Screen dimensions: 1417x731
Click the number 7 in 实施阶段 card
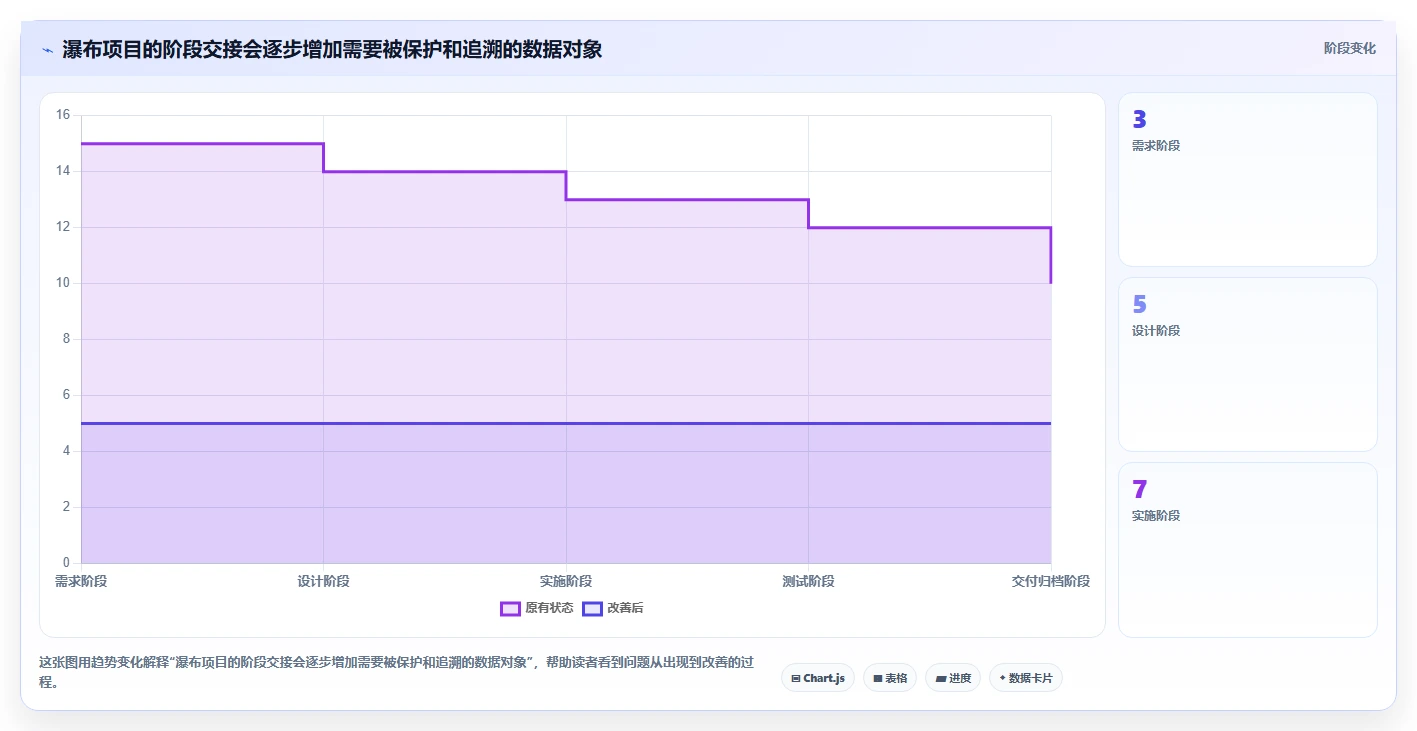click(x=1139, y=490)
